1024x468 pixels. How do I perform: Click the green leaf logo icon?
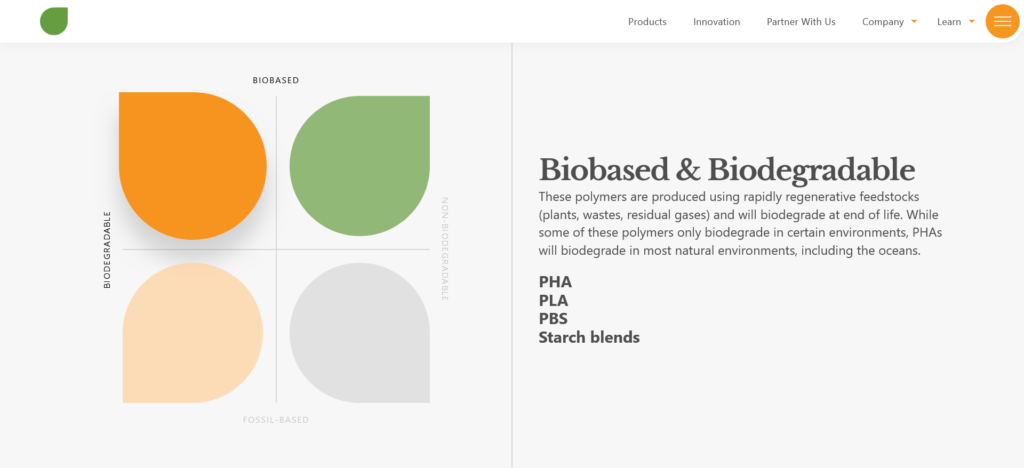click(54, 21)
